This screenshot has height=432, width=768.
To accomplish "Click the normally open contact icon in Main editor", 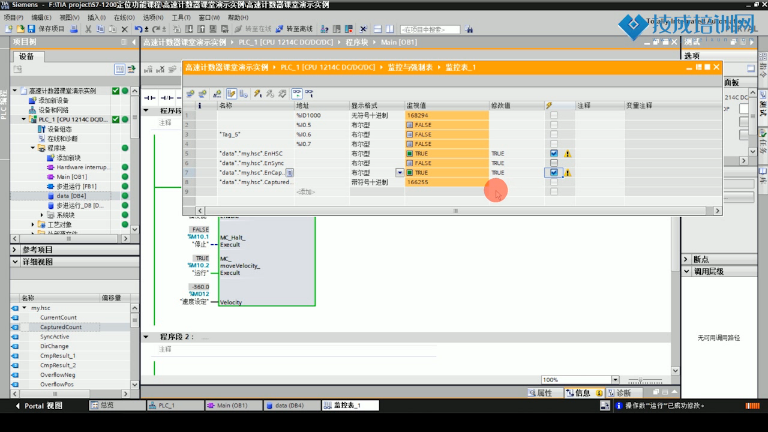I will point(150,98).
